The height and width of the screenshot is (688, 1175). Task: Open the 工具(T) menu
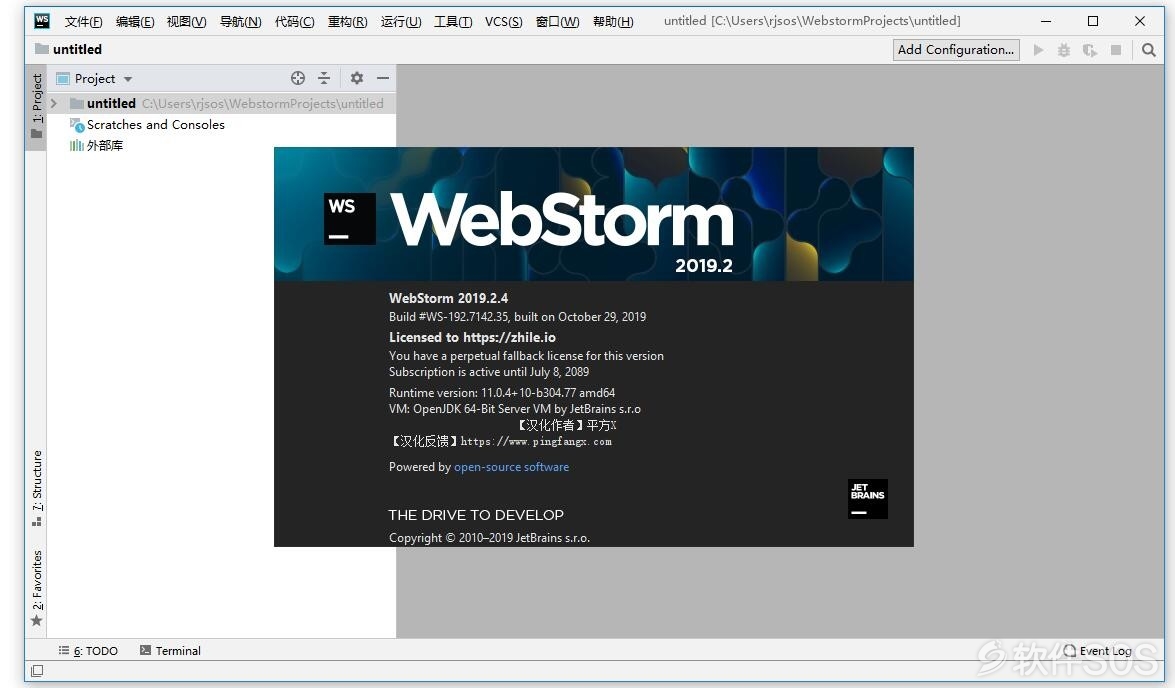453,22
